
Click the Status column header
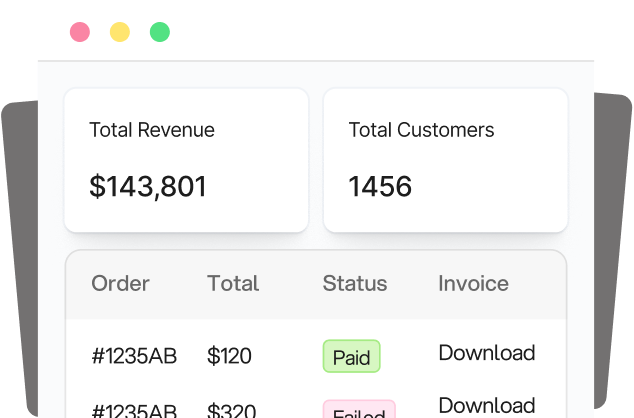[x=354, y=283]
